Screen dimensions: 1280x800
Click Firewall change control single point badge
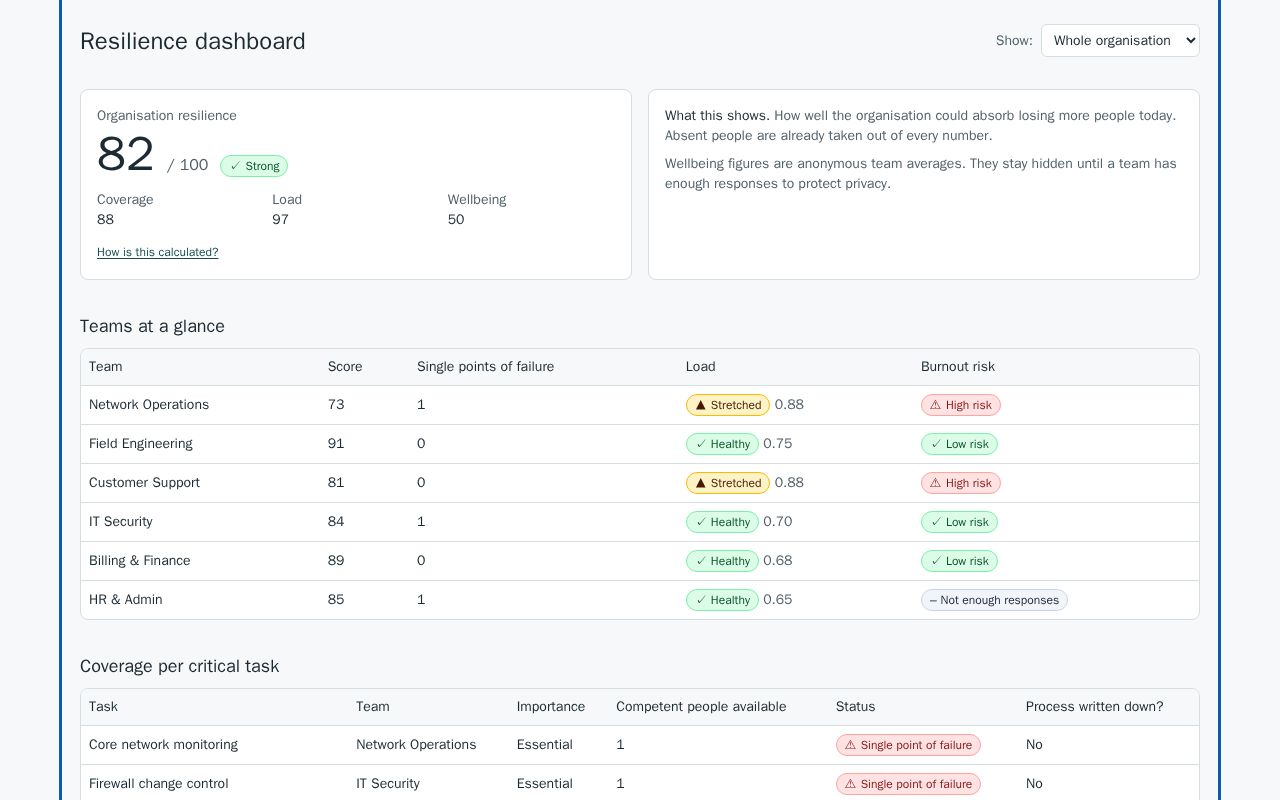[908, 784]
